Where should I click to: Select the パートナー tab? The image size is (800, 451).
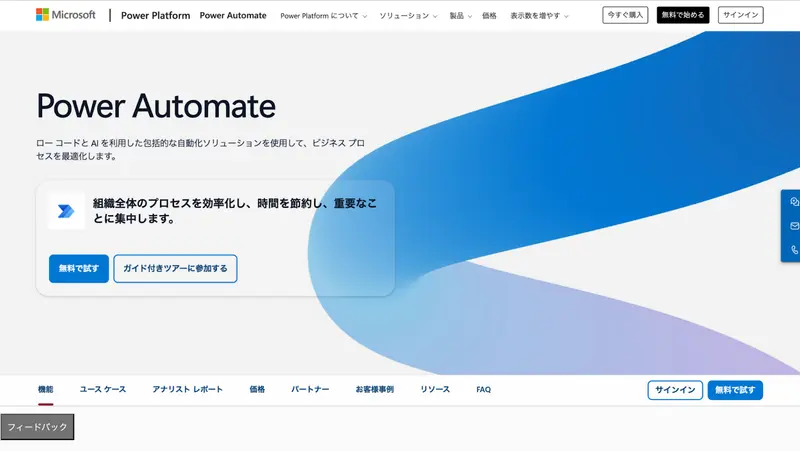310,389
